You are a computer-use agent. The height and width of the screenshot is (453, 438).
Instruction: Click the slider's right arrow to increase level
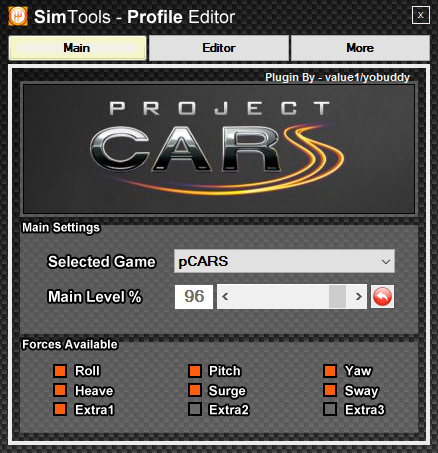358,296
